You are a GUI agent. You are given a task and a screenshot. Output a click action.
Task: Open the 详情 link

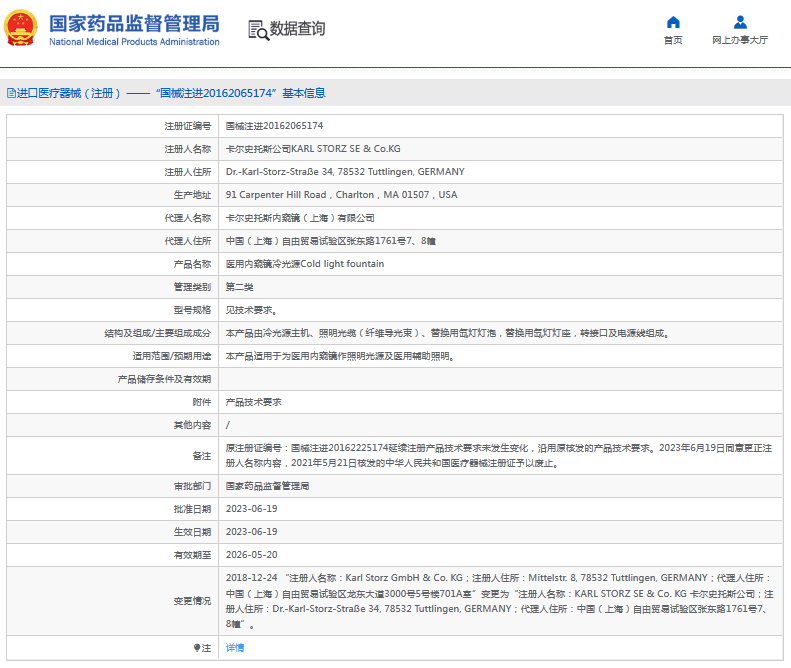(234, 648)
